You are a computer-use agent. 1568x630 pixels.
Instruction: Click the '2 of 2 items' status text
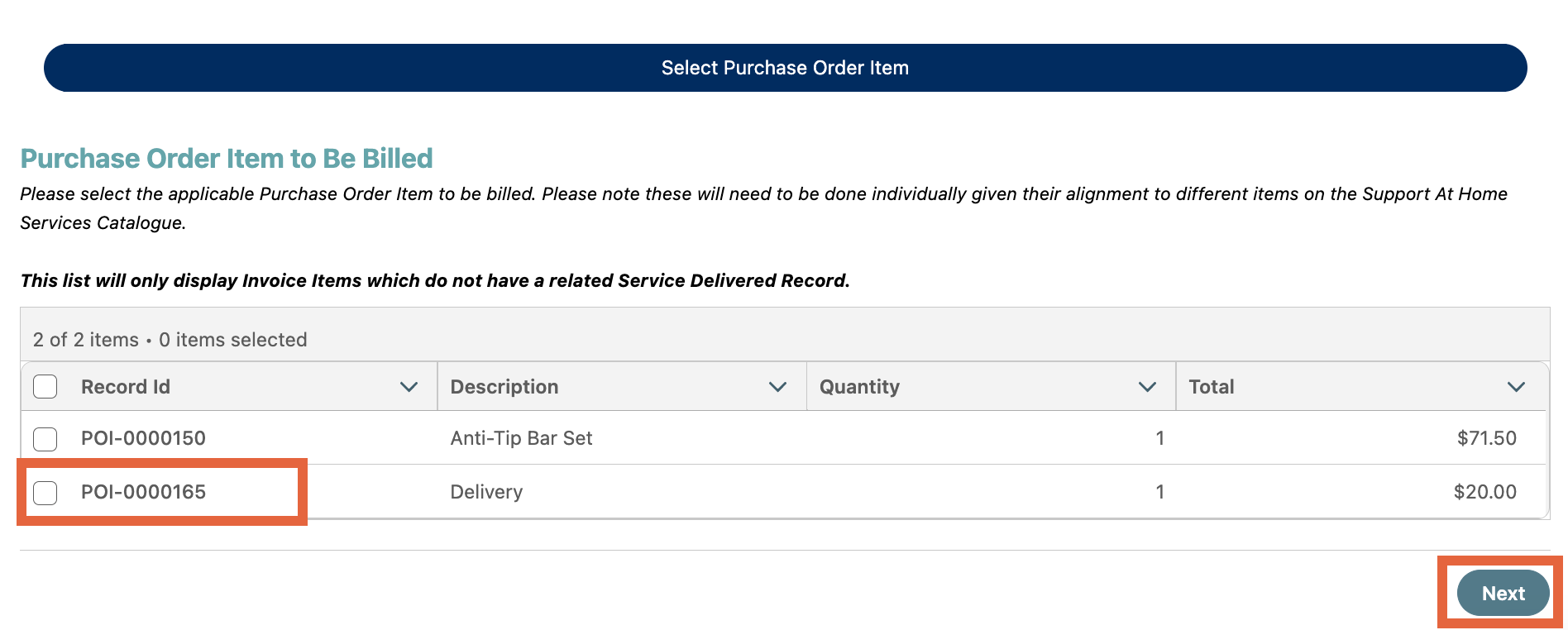tap(86, 340)
